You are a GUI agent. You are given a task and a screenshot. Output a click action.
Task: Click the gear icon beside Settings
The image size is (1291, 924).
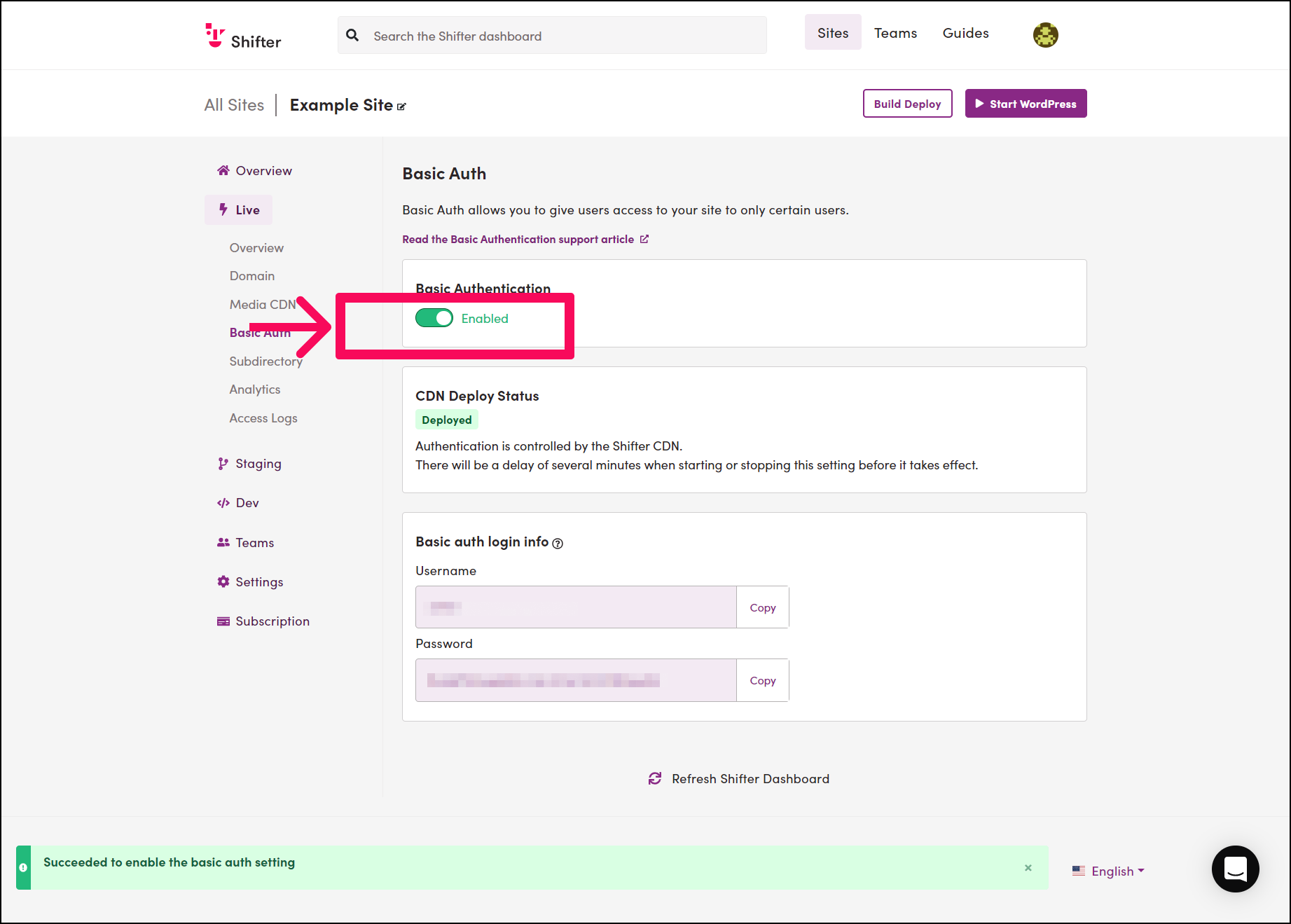223,581
